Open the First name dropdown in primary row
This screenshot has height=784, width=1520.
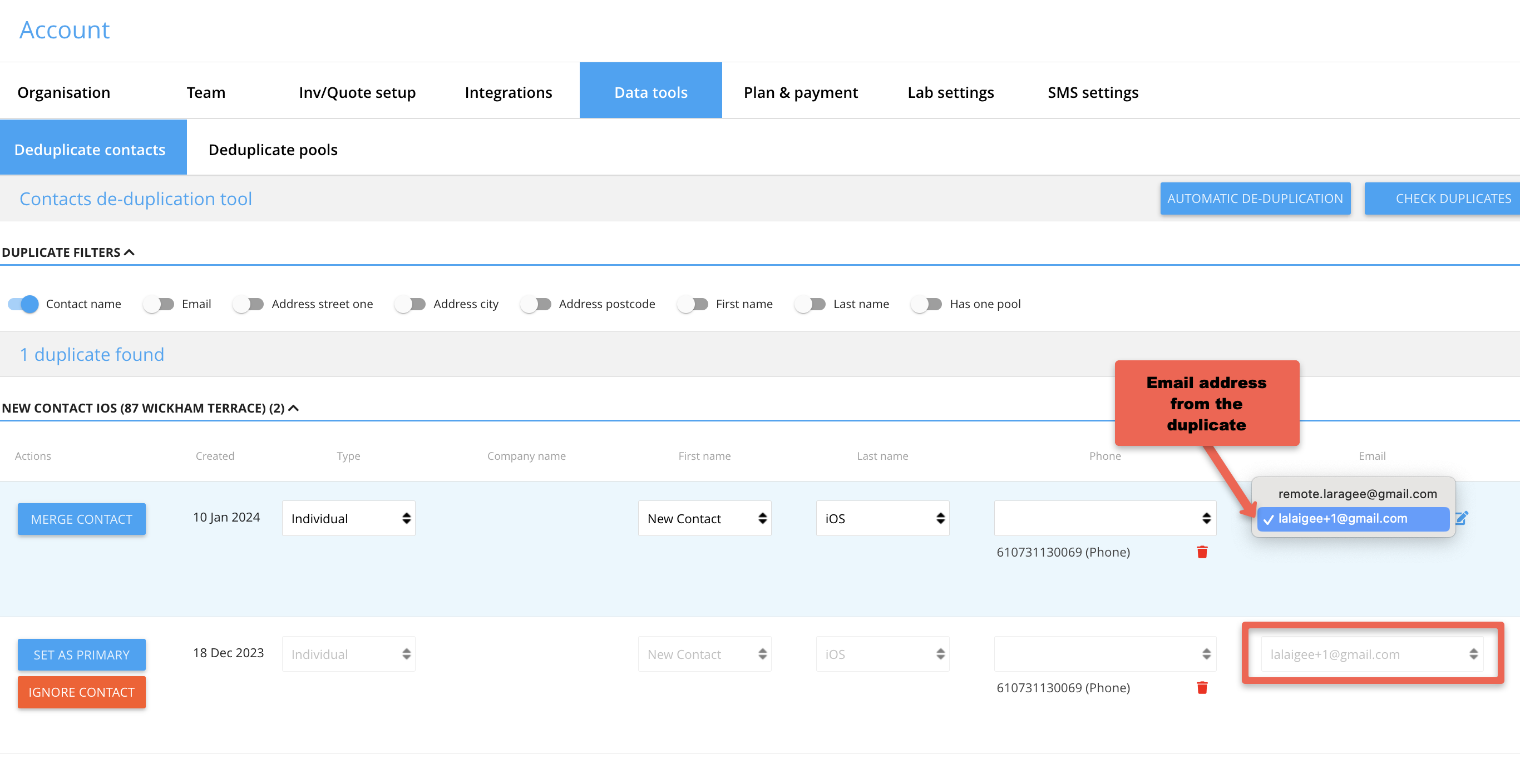(704, 518)
